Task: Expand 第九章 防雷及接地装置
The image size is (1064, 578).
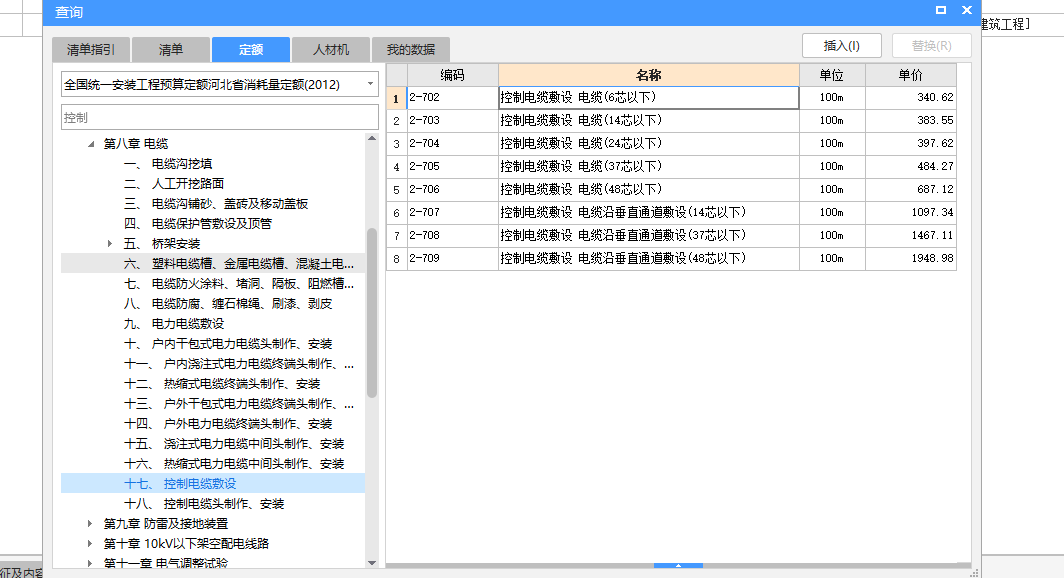Action: [90, 524]
